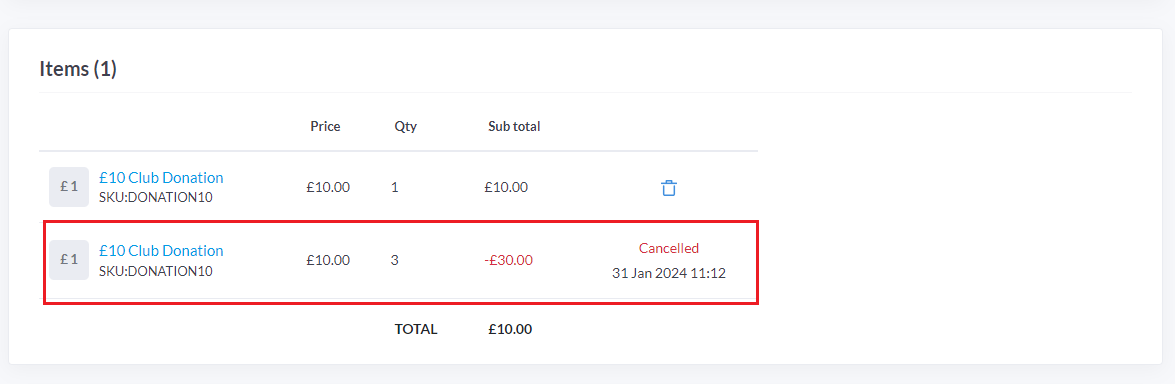Open the cancelled £10 Club Donation link
This screenshot has height=384, width=1175.
tap(161, 250)
